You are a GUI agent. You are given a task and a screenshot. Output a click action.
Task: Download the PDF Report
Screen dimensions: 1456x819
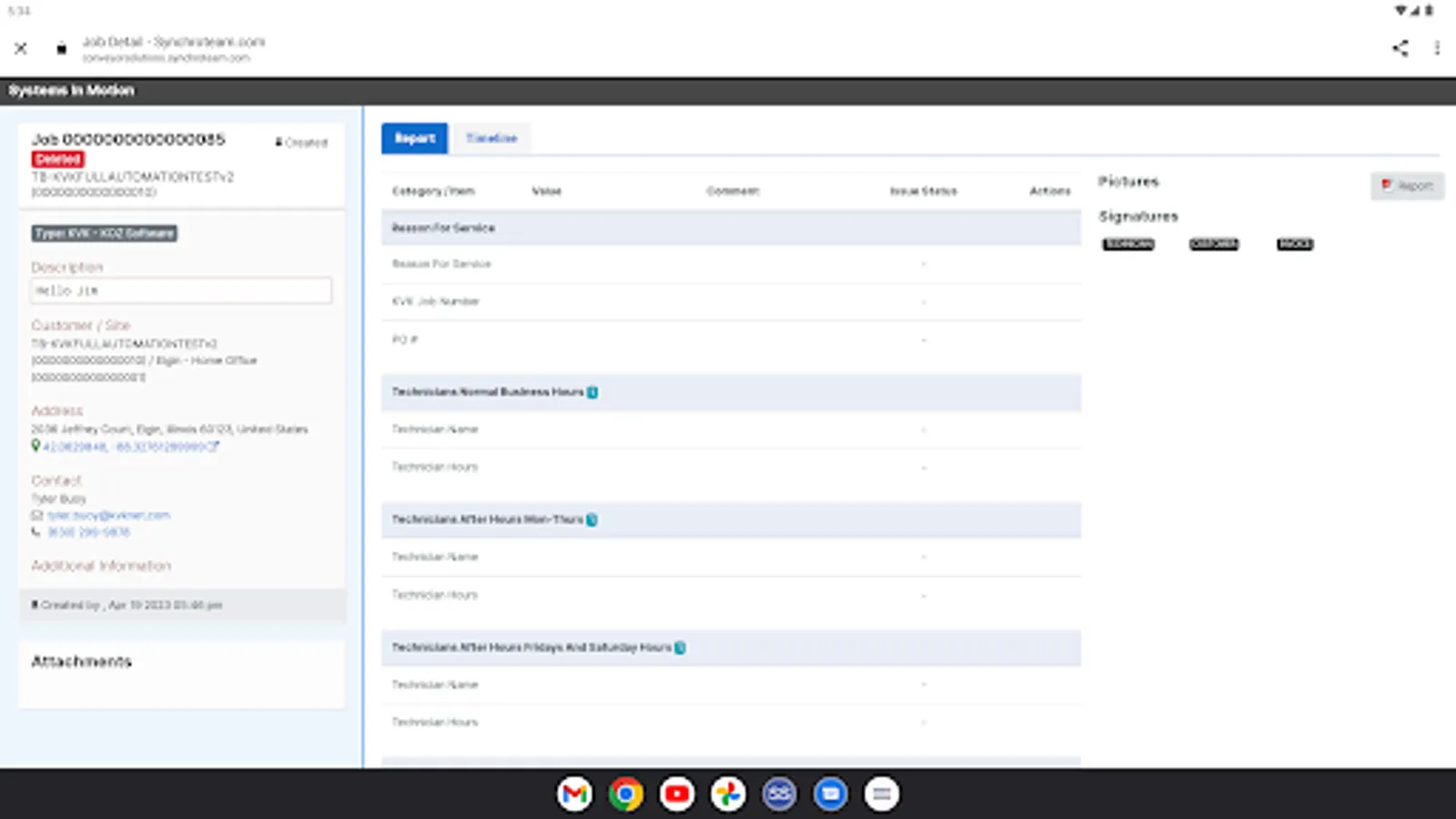point(1407,186)
